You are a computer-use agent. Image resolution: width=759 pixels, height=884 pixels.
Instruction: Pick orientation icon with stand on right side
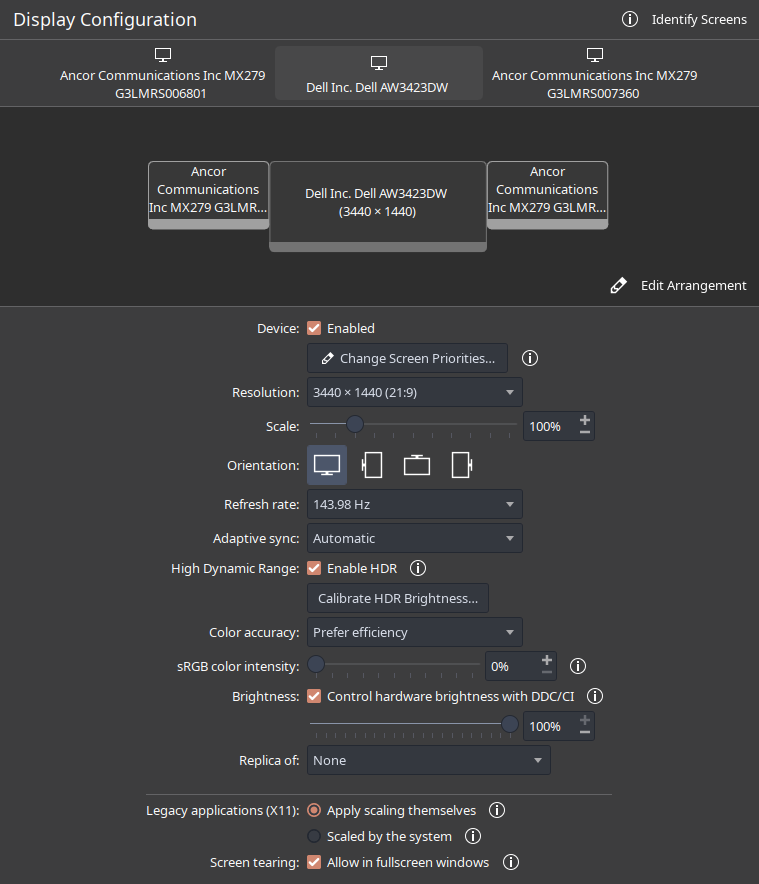point(461,465)
